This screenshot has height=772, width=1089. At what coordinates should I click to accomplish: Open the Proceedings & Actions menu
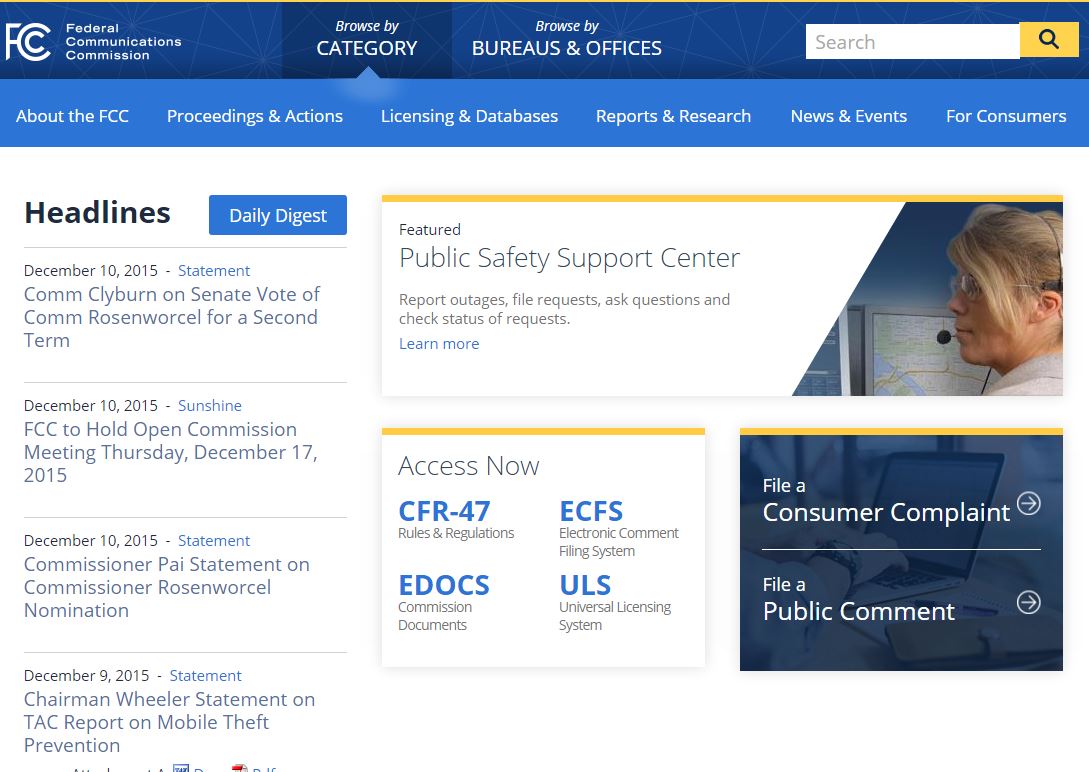coord(254,116)
